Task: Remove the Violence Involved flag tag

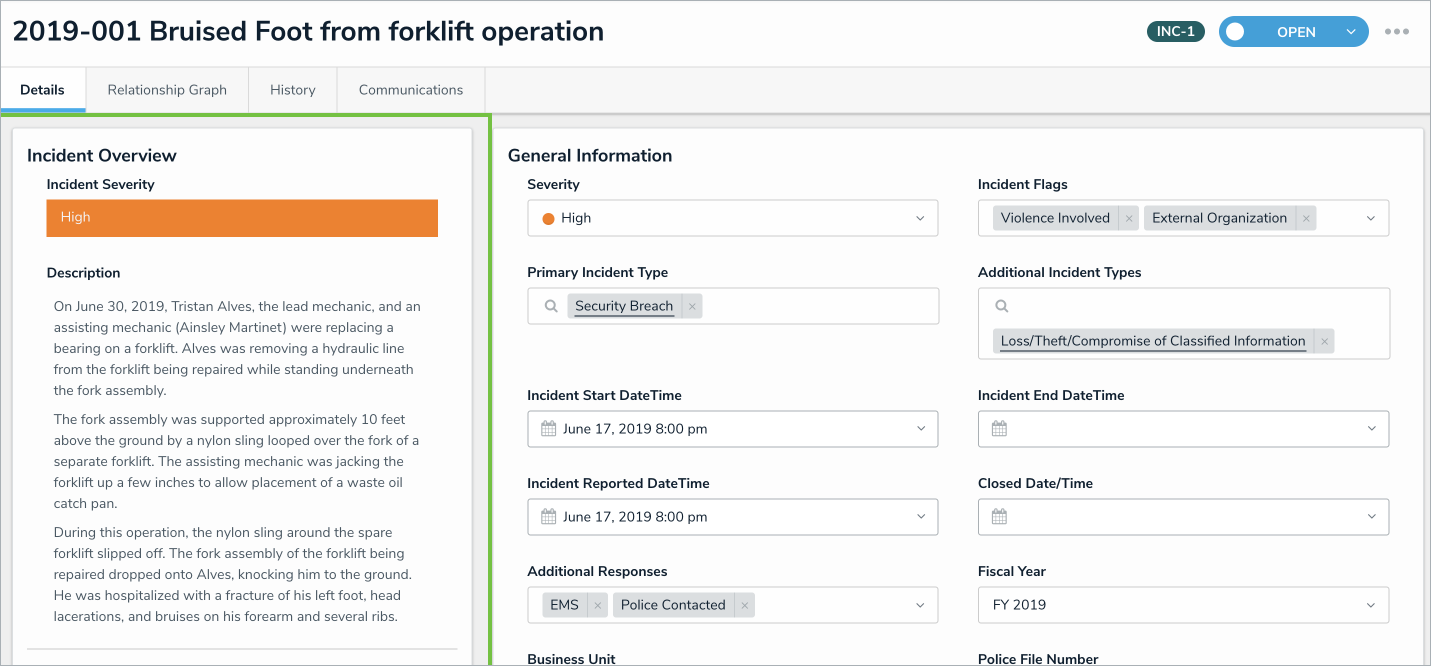Action: 1129,218
